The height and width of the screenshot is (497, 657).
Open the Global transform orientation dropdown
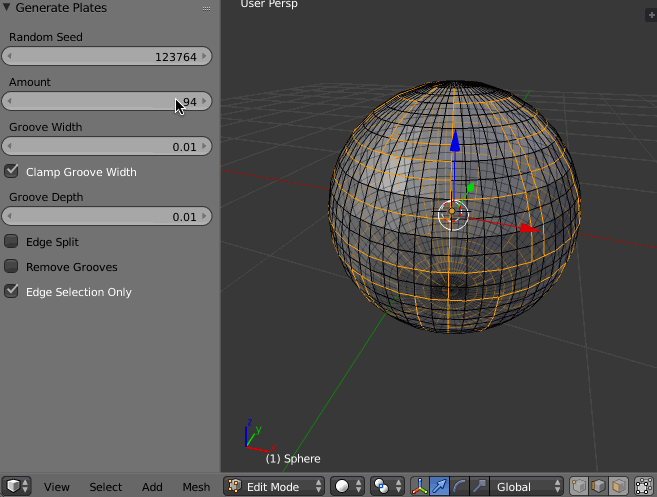[x=527, y=487]
